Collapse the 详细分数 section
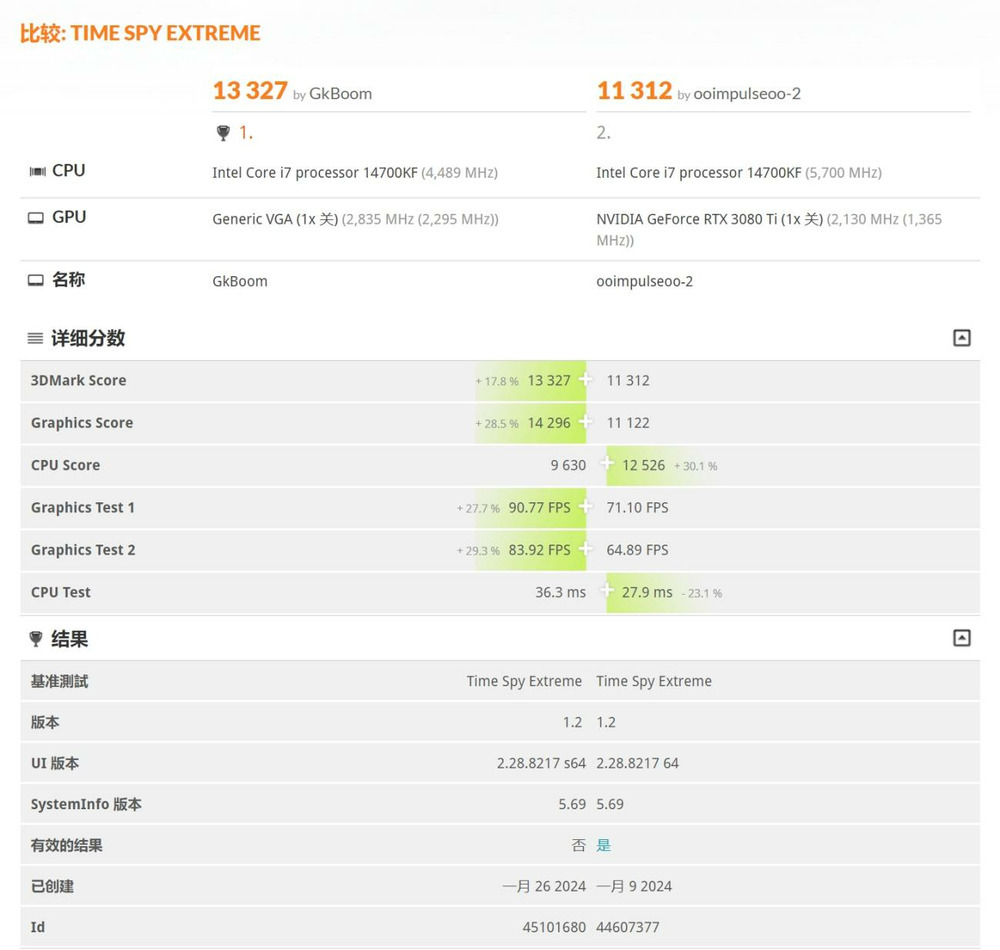The image size is (1000, 950). pyautogui.click(x=961, y=337)
